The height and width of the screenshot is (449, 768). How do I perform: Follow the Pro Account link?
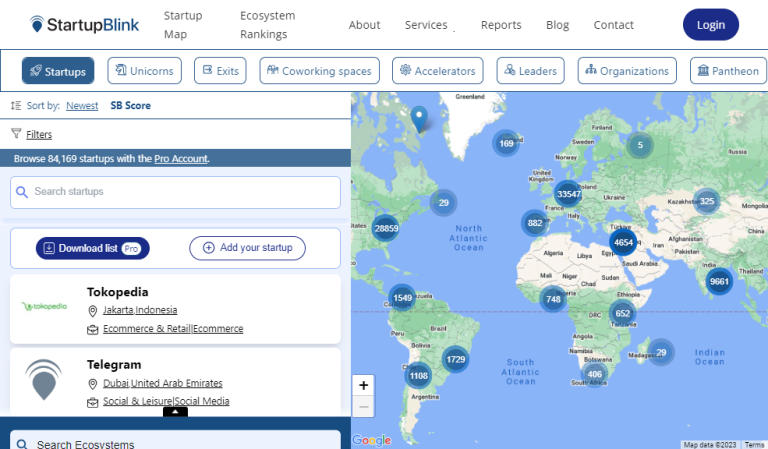181,159
